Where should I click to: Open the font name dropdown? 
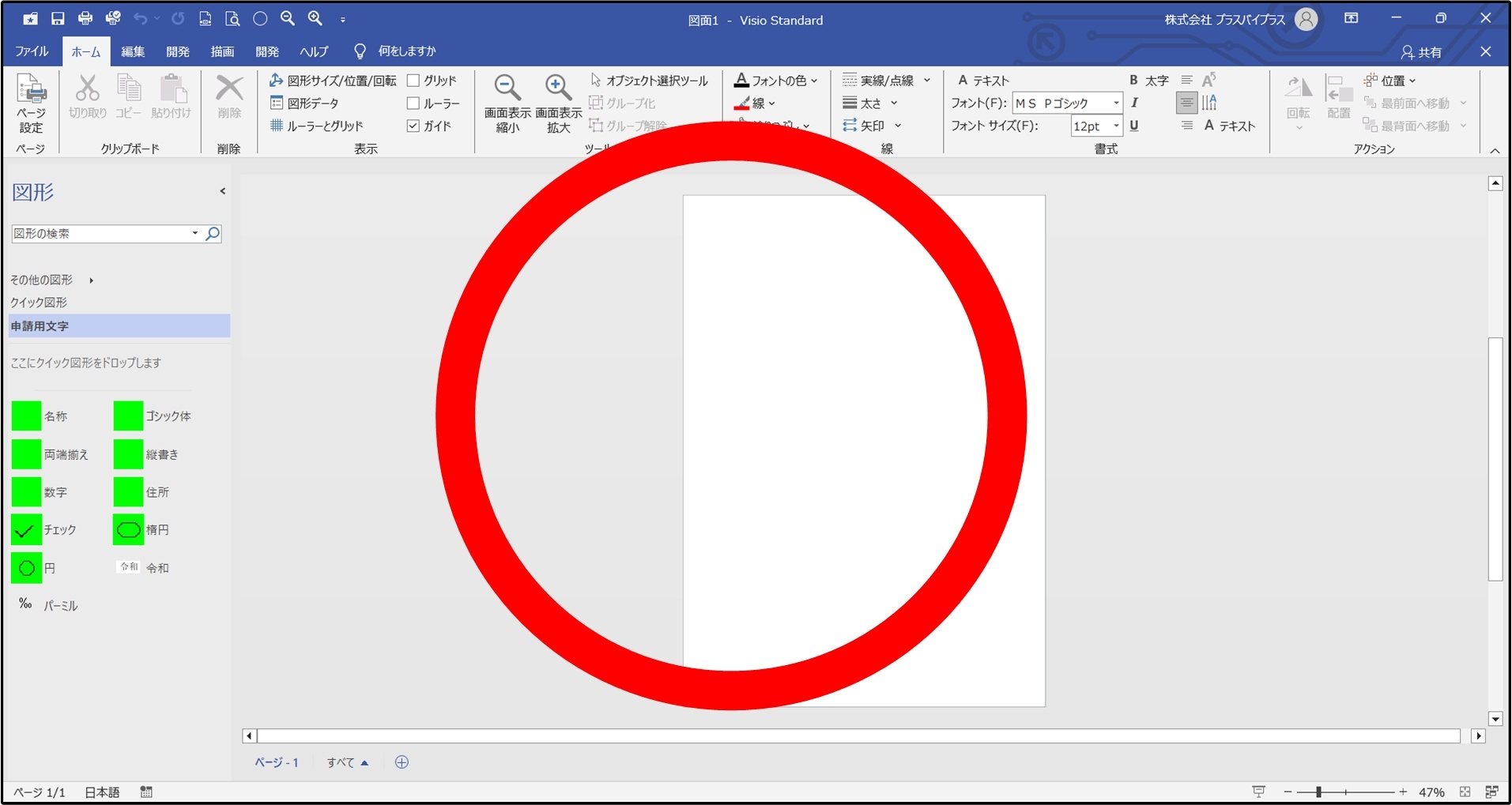tap(1115, 103)
